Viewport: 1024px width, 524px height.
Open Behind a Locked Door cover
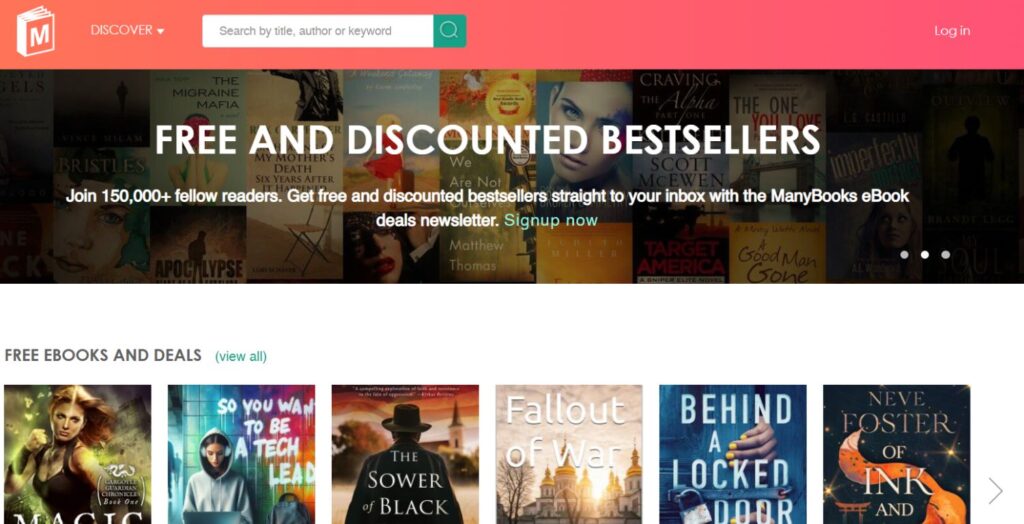(733, 454)
